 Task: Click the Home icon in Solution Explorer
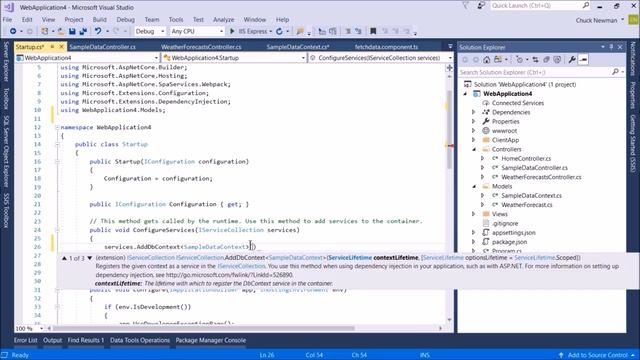pyautogui.click(x=487, y=60)
